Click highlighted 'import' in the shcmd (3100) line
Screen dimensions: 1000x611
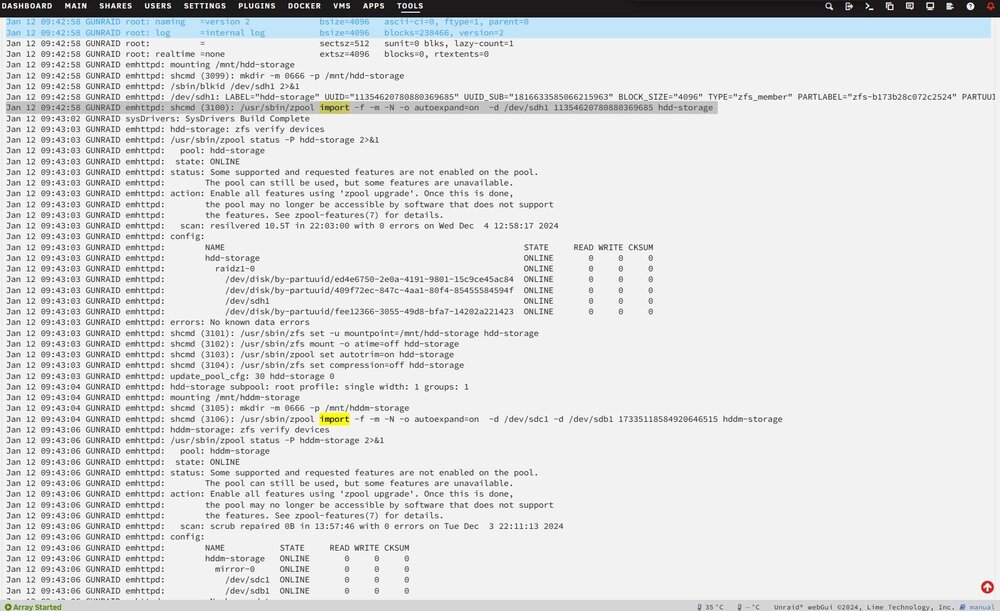[335, 107]
